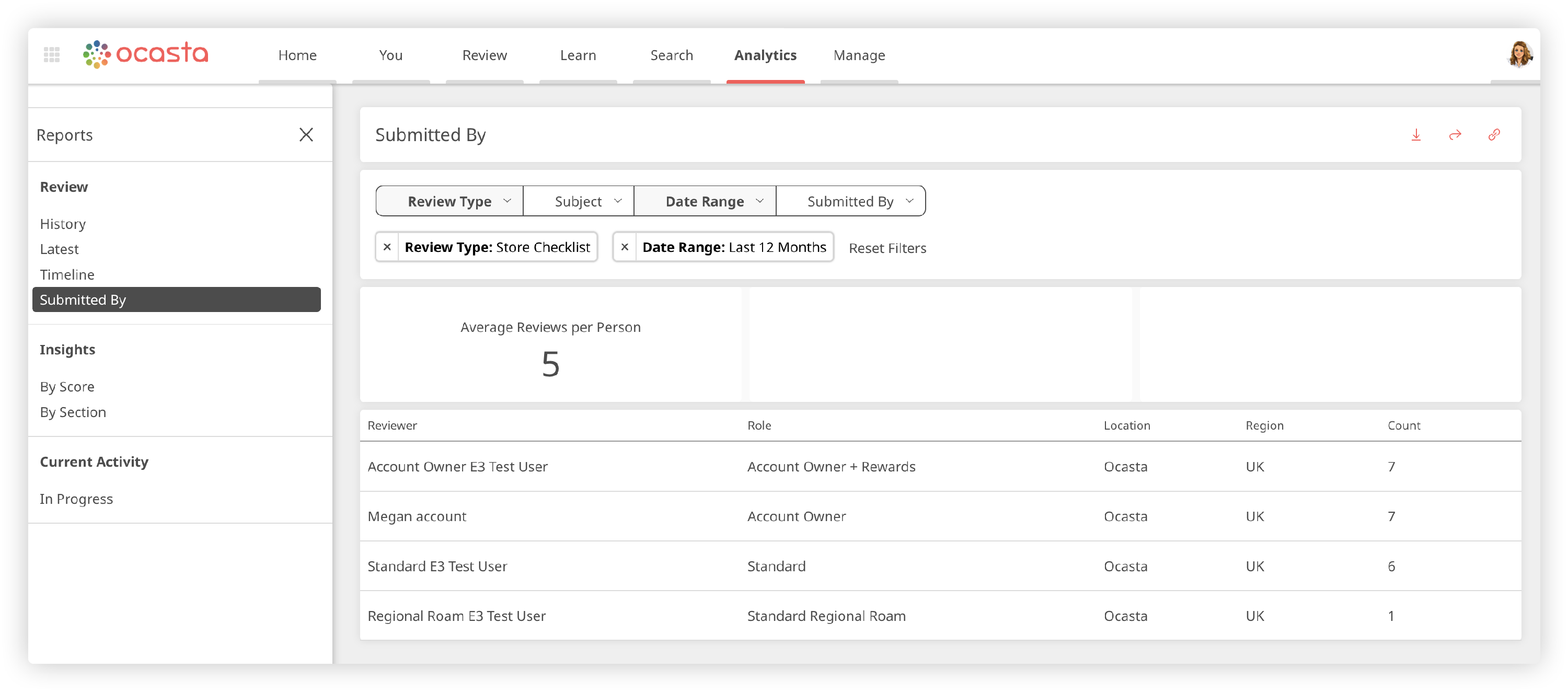The width and height of the screenshot is (1568, 692).
Task: Download the Submitted By report
Action: [x=1416, y=134]
